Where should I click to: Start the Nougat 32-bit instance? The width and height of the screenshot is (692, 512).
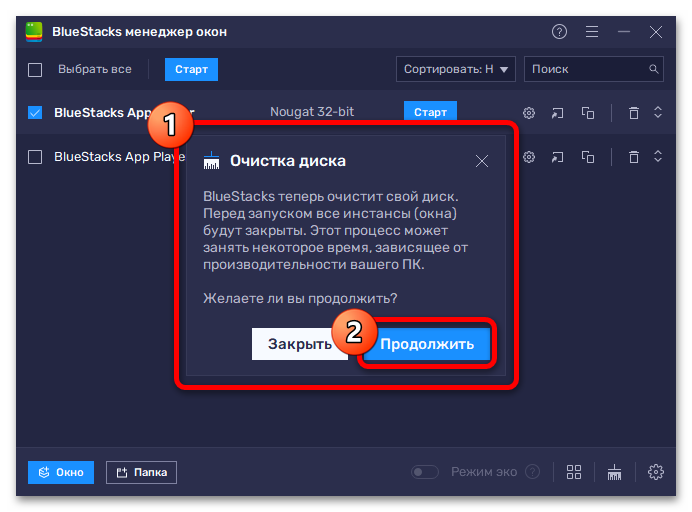pyautogui.click(x=430, y=111)
